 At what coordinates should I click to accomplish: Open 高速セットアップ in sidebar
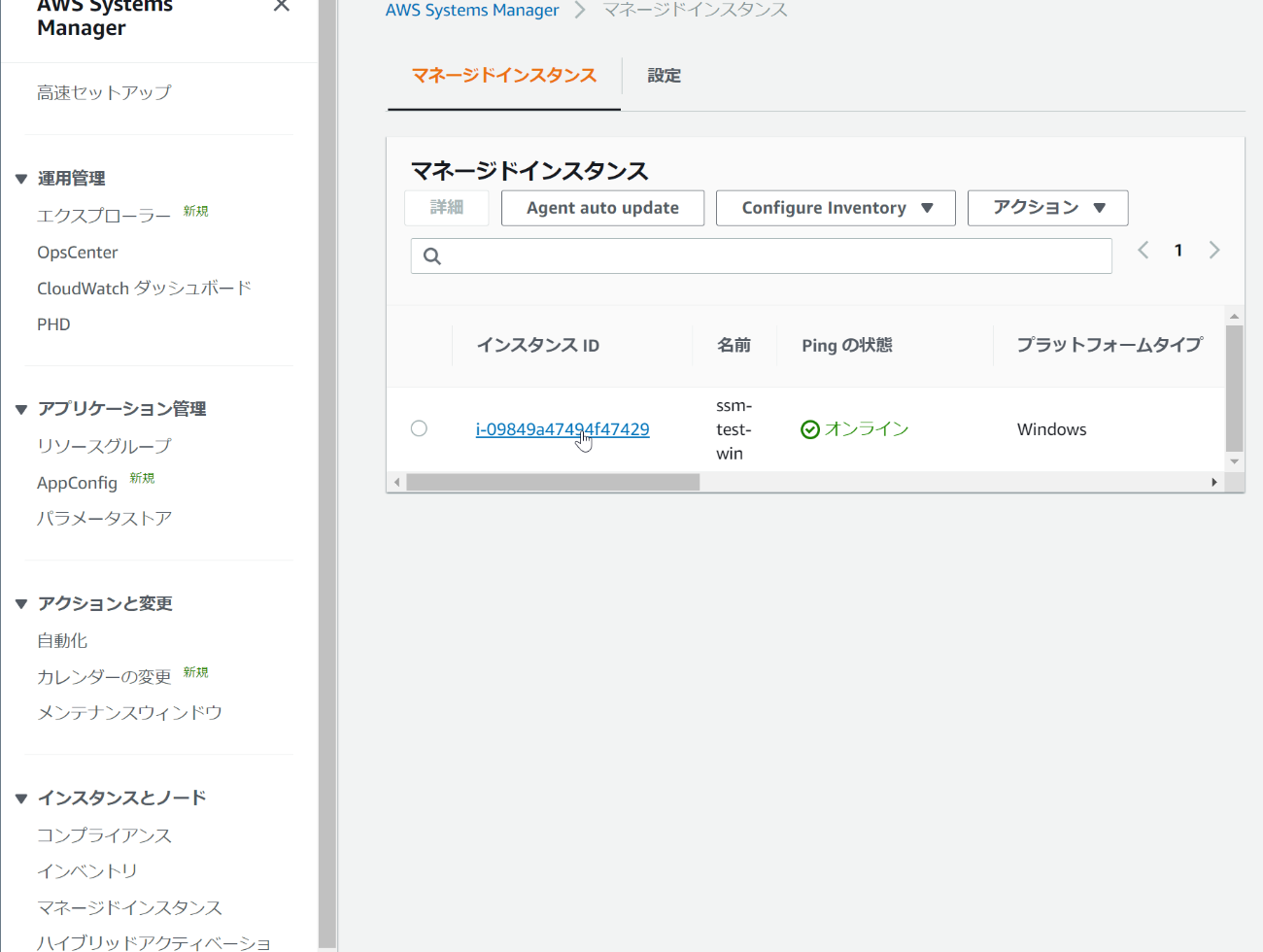click(x=104, y=92)
